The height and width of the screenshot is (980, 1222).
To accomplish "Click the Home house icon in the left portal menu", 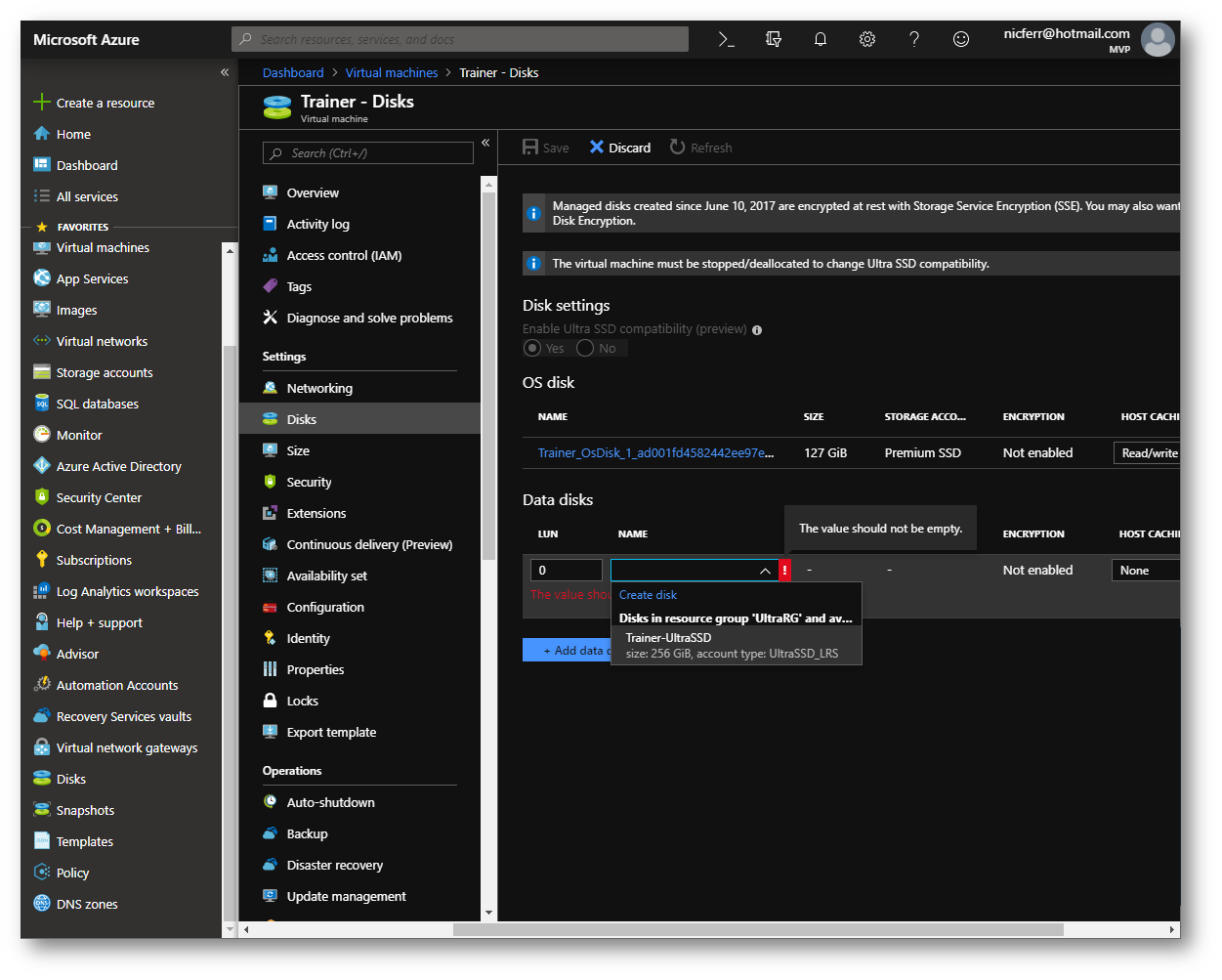I will (41, 134).
